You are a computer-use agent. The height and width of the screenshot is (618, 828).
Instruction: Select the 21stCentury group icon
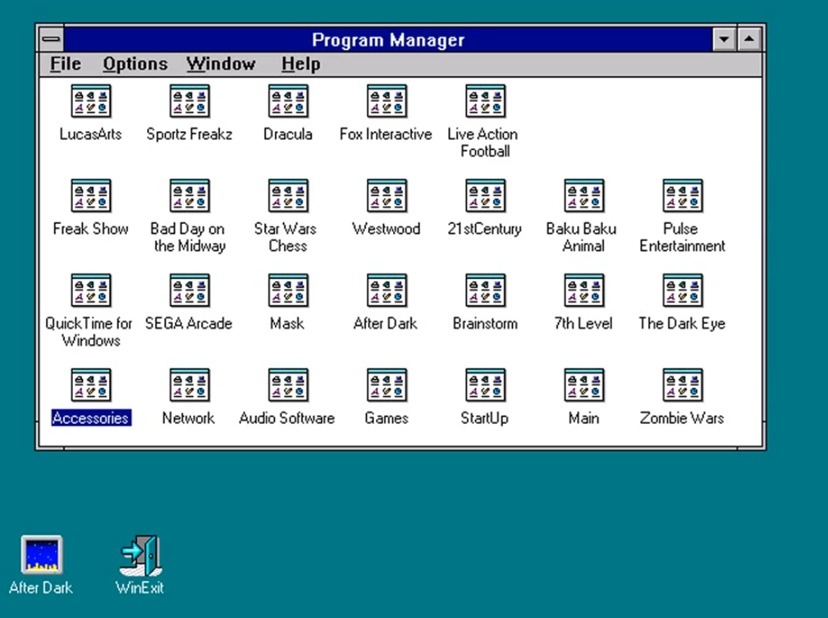486,196
